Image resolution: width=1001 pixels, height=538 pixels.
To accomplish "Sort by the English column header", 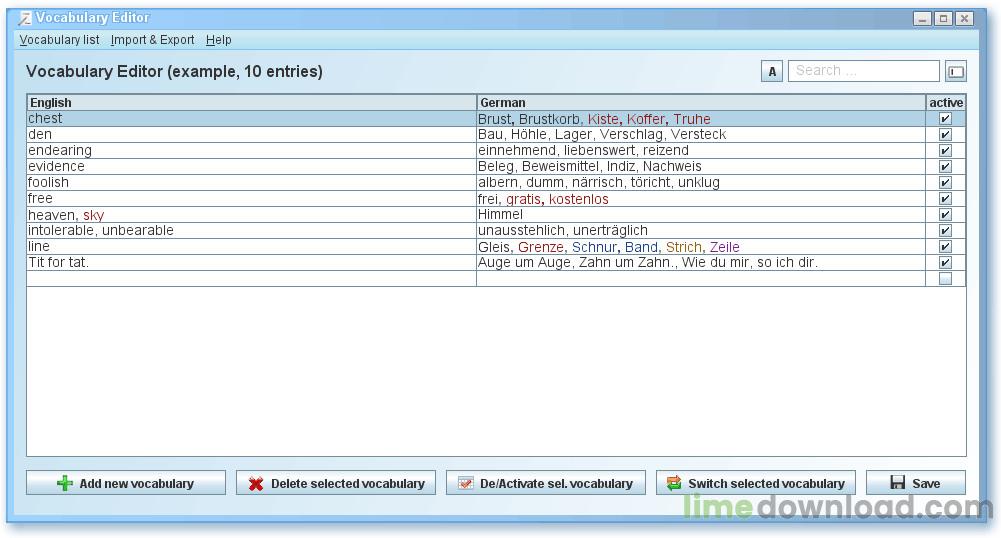I will 250,102.
